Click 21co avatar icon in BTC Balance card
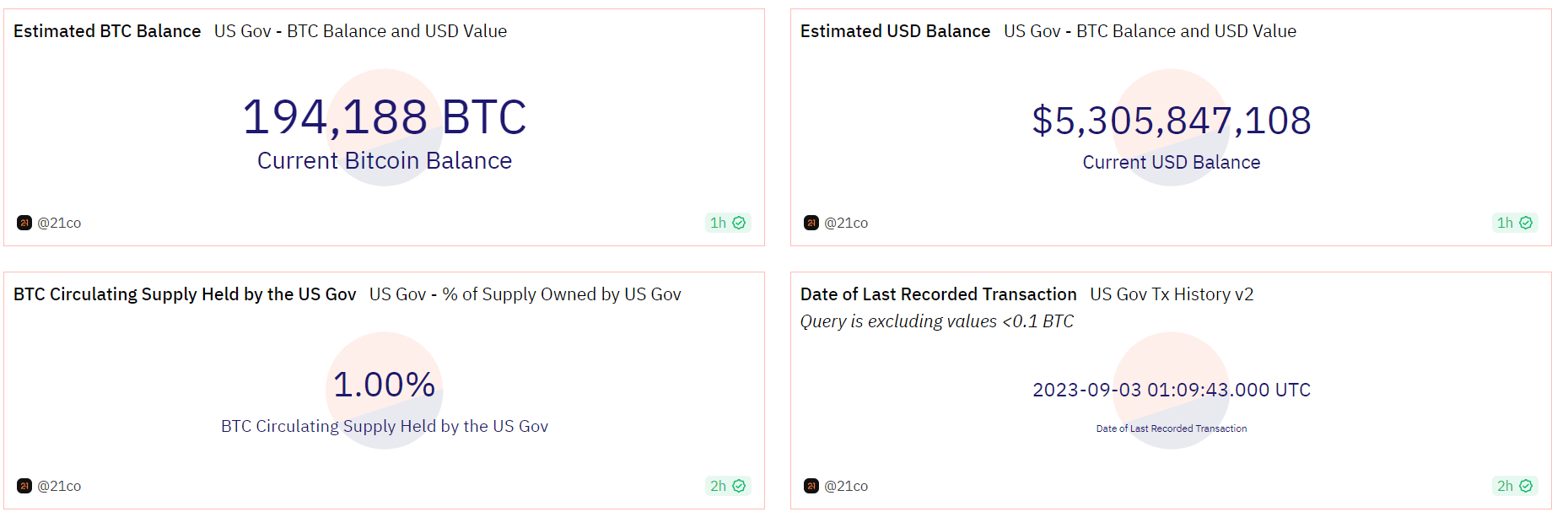This screenshot has width=1568, height=528. [x=24, y=223]
